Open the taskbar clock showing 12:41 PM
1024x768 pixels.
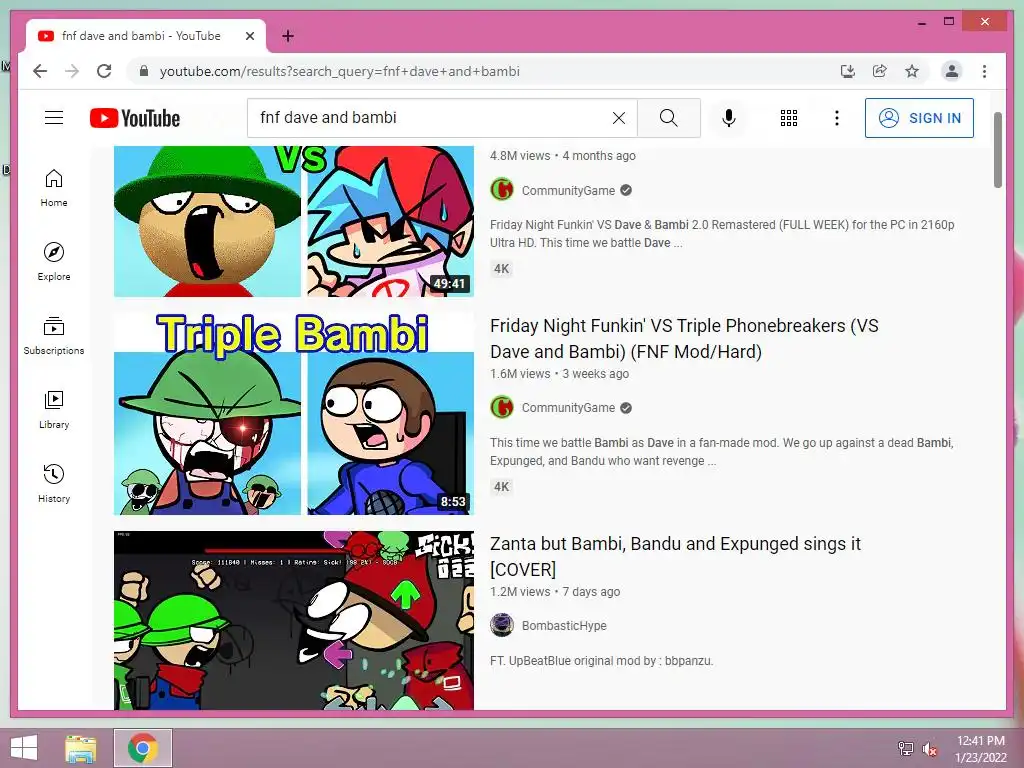pyautogui.click(x=981, y=748)
